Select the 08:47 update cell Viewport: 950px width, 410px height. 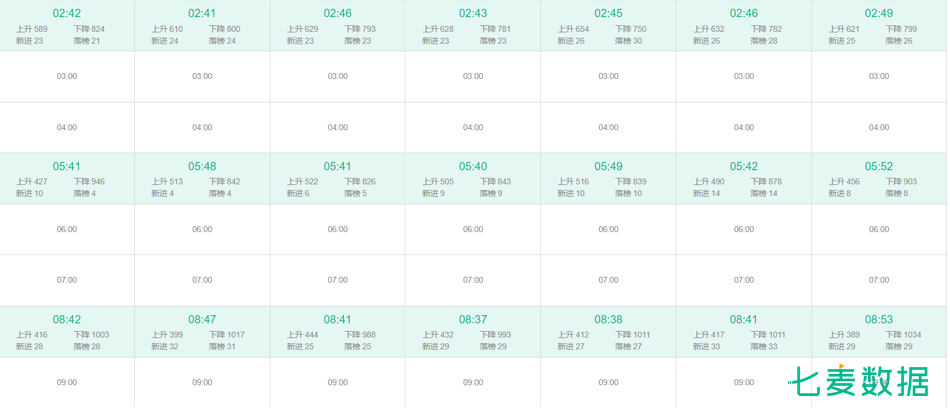click(x=202, y=332)
